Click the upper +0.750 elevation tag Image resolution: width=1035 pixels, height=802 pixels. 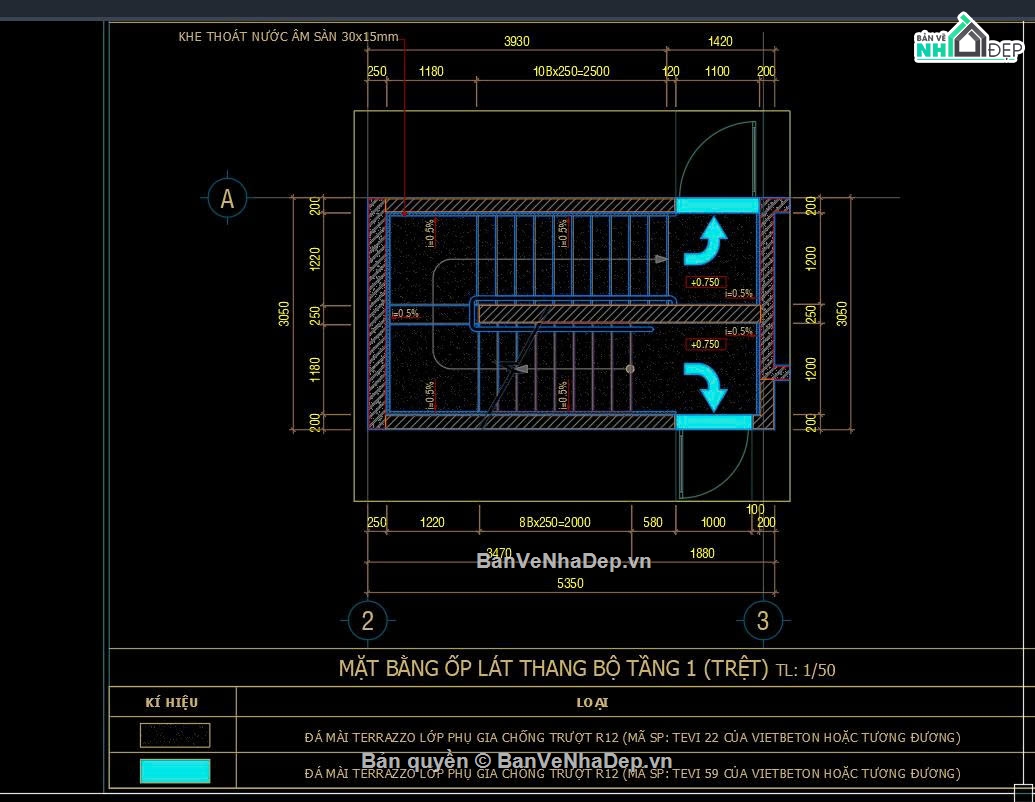705,282
